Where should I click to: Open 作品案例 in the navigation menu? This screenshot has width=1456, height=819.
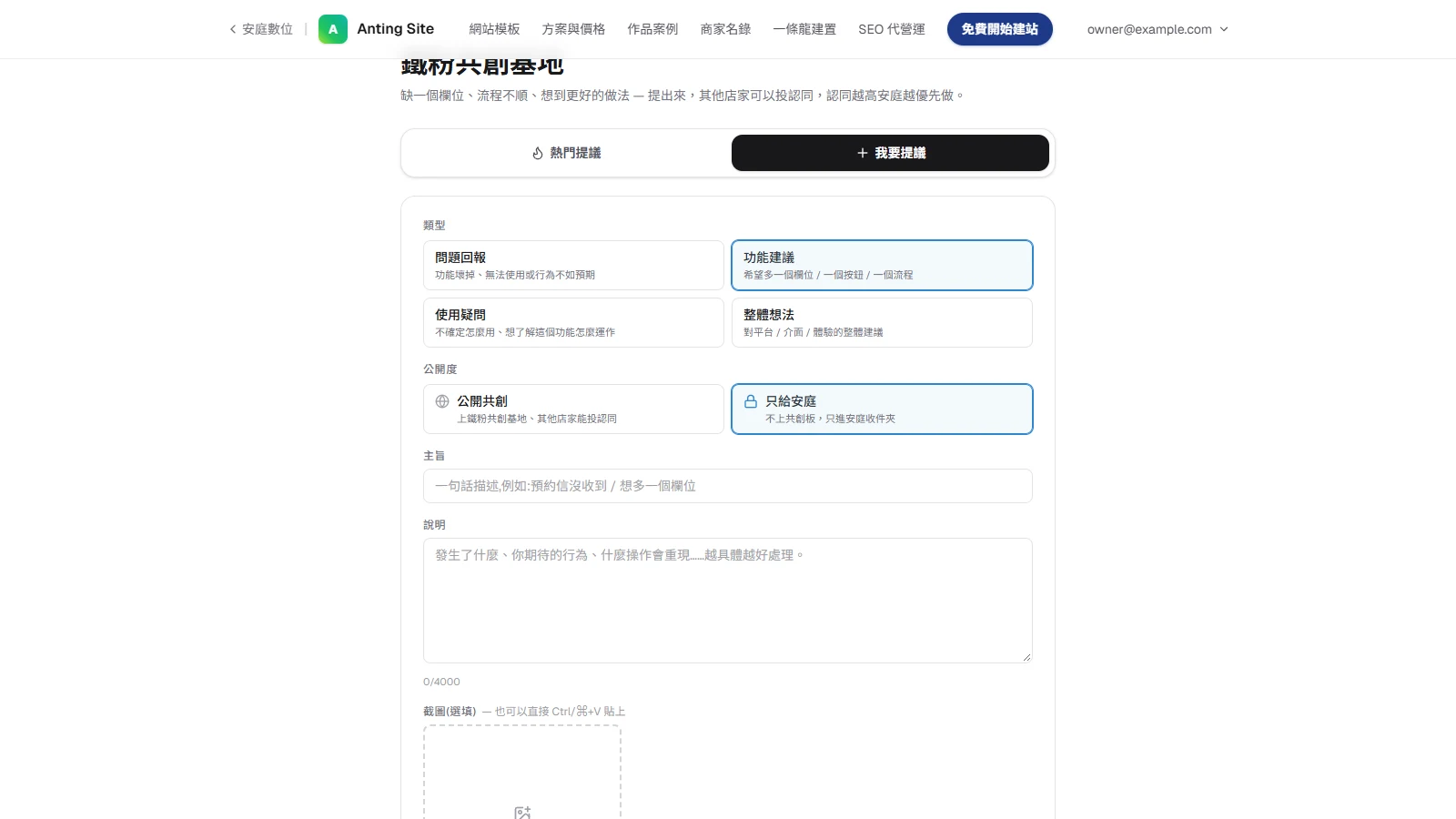(x=652, y=29)
